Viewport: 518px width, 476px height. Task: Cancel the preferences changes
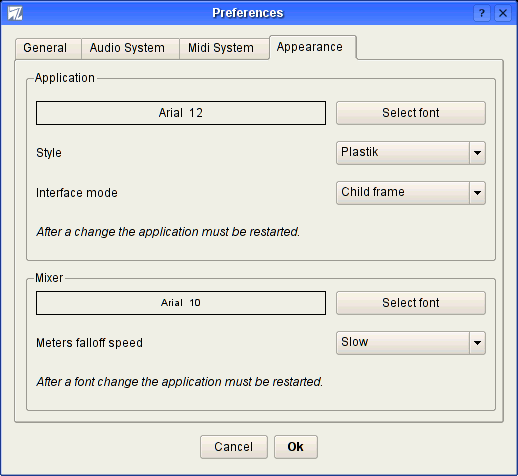(234, 447)
